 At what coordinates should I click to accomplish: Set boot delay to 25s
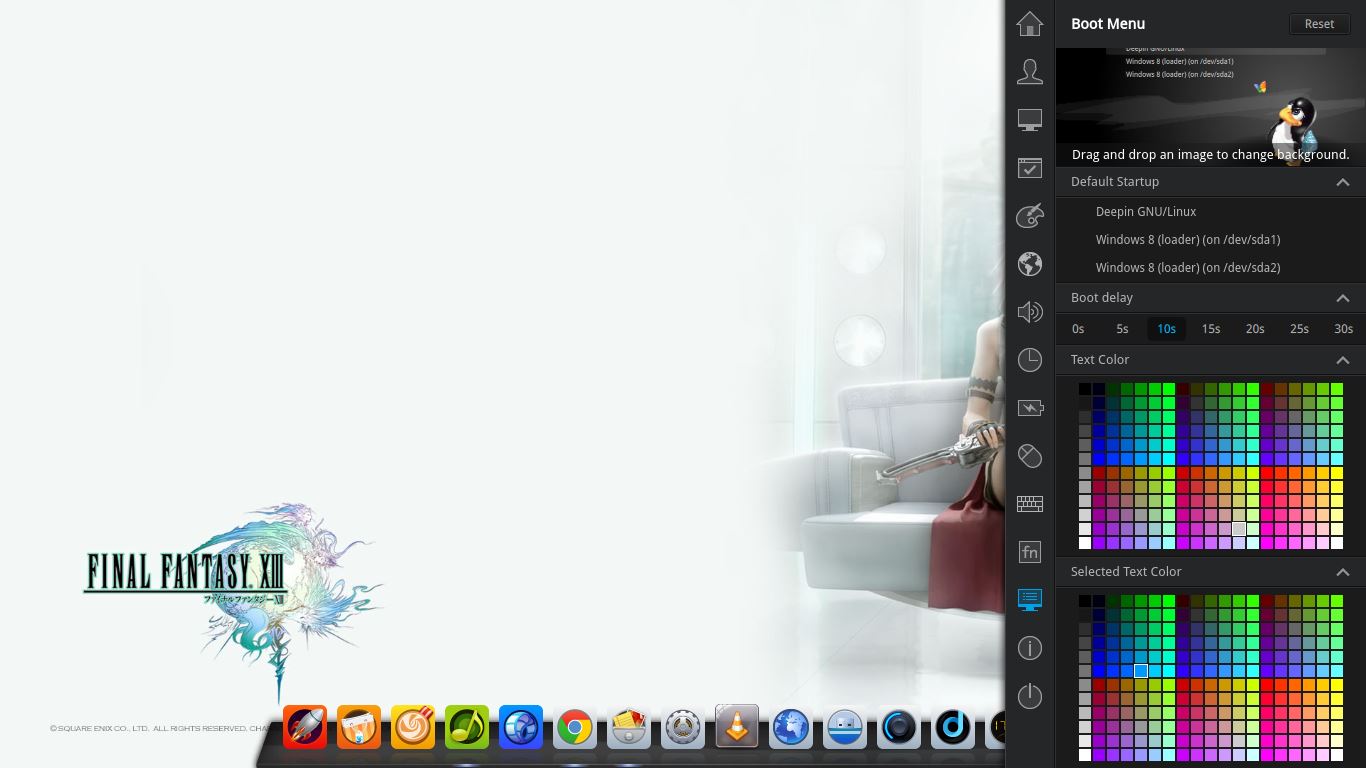1299,328
